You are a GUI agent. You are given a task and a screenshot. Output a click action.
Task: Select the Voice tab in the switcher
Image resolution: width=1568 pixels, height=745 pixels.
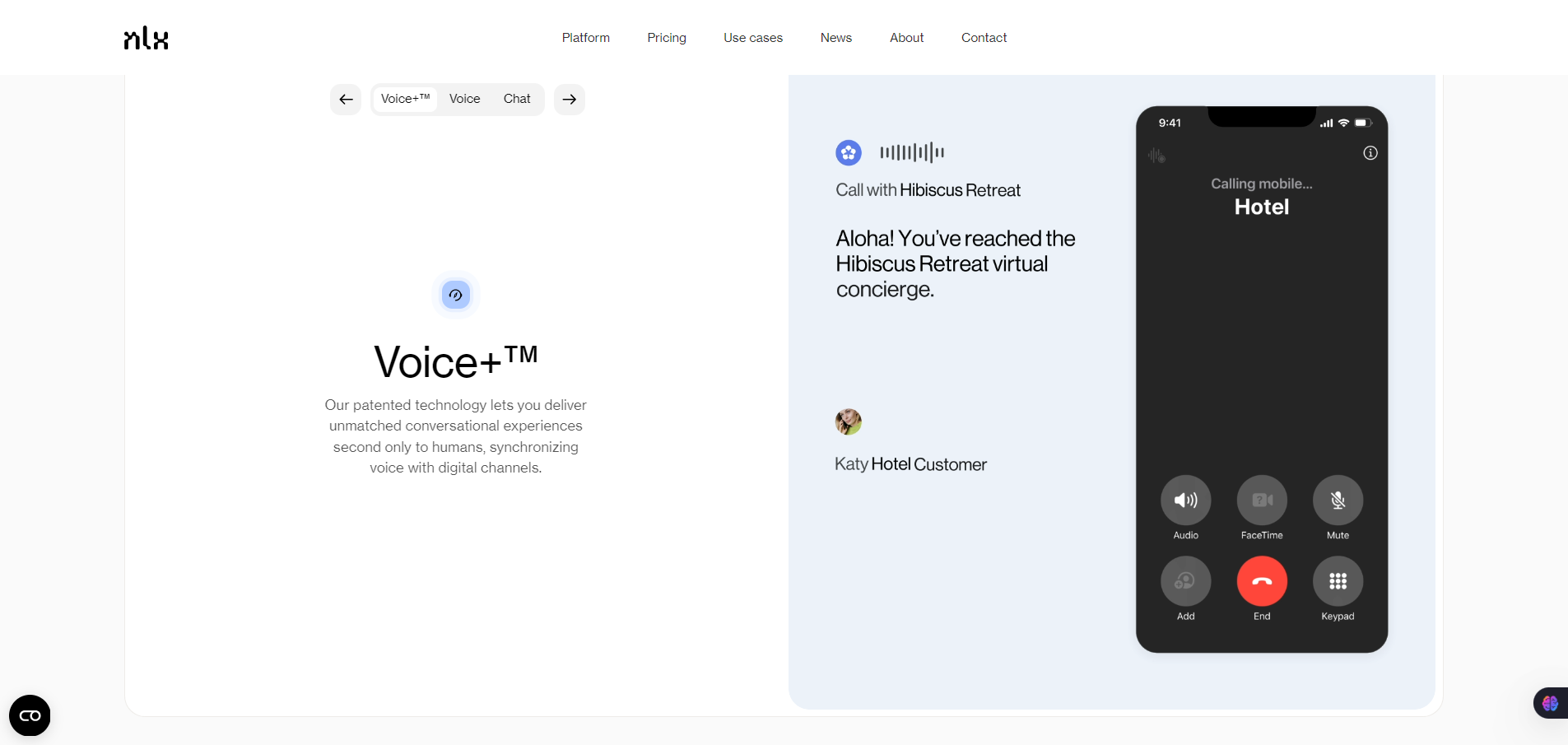coord(464,99)
